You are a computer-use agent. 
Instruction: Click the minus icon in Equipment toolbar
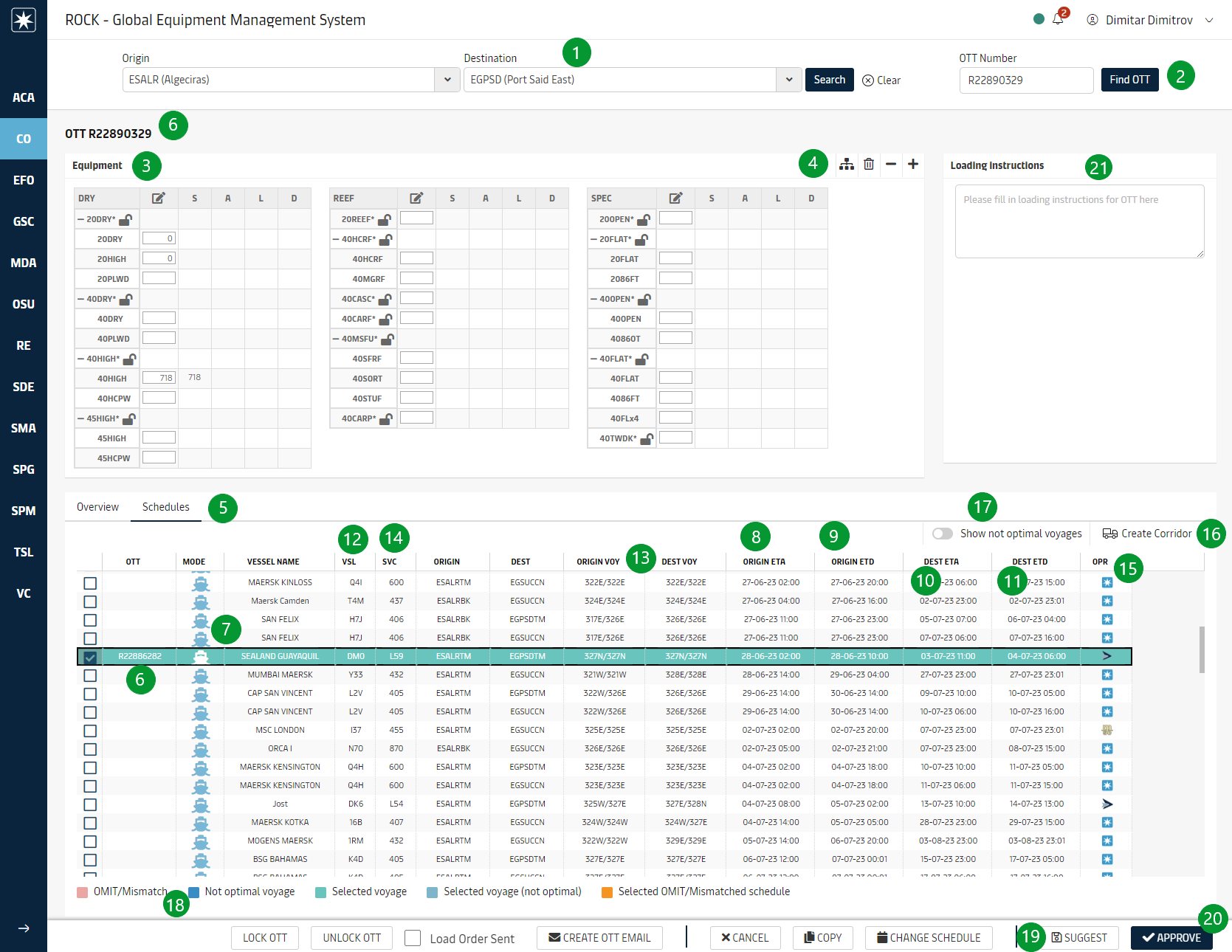pyautogui.click(x=891, y=164)
